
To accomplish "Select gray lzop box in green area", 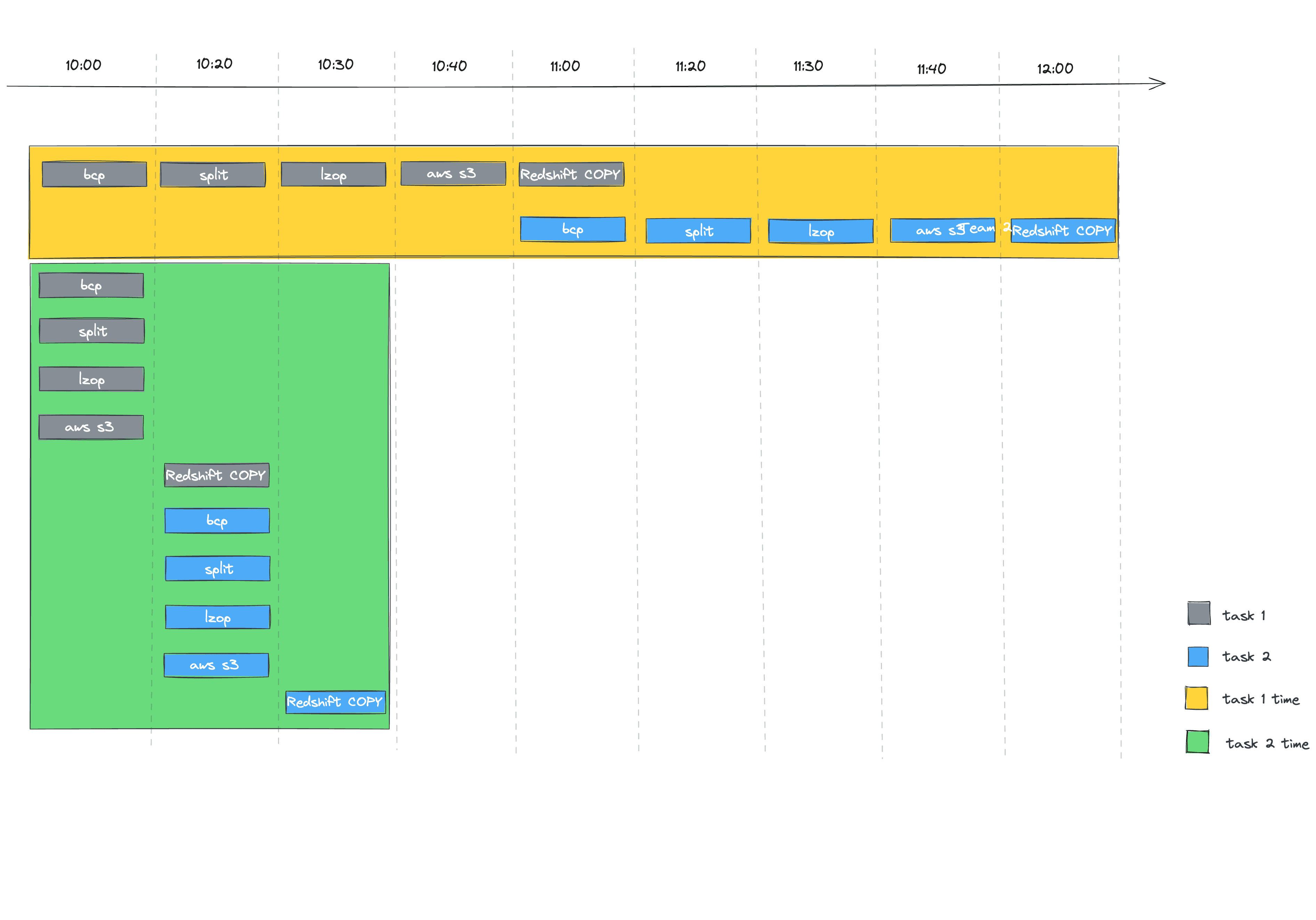I will [92, 379].
